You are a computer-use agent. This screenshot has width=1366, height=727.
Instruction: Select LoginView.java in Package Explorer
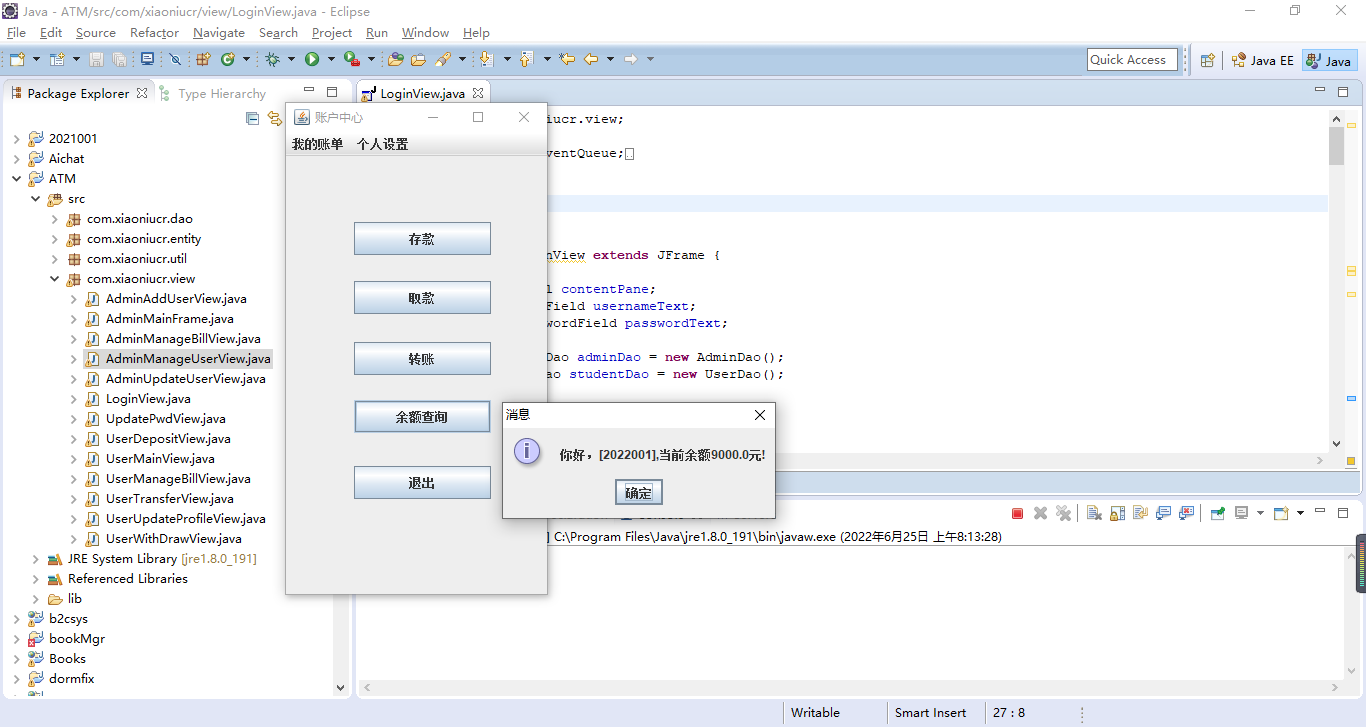coord(148,399)
